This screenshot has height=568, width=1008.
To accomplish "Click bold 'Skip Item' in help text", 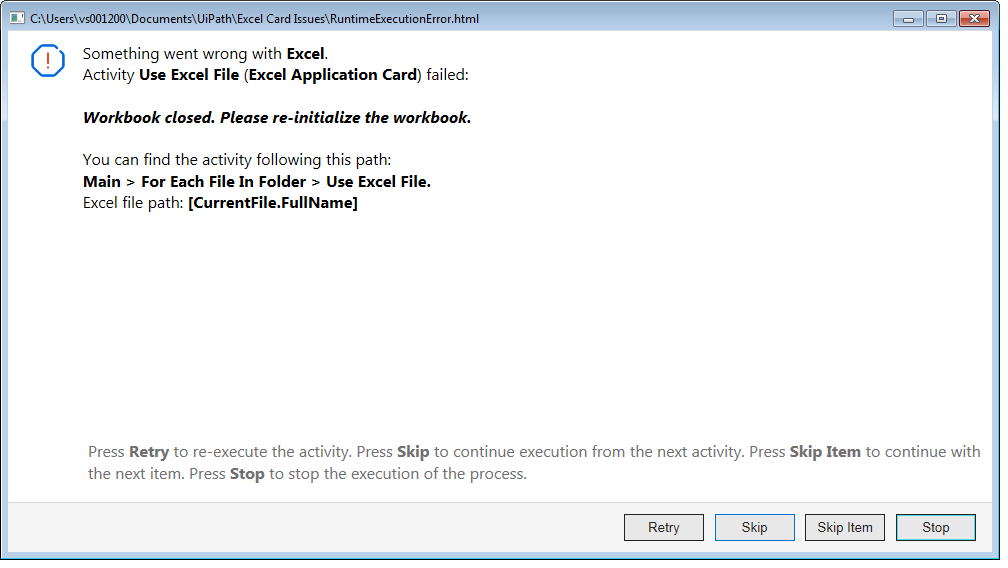I will (x=824, y=452).
